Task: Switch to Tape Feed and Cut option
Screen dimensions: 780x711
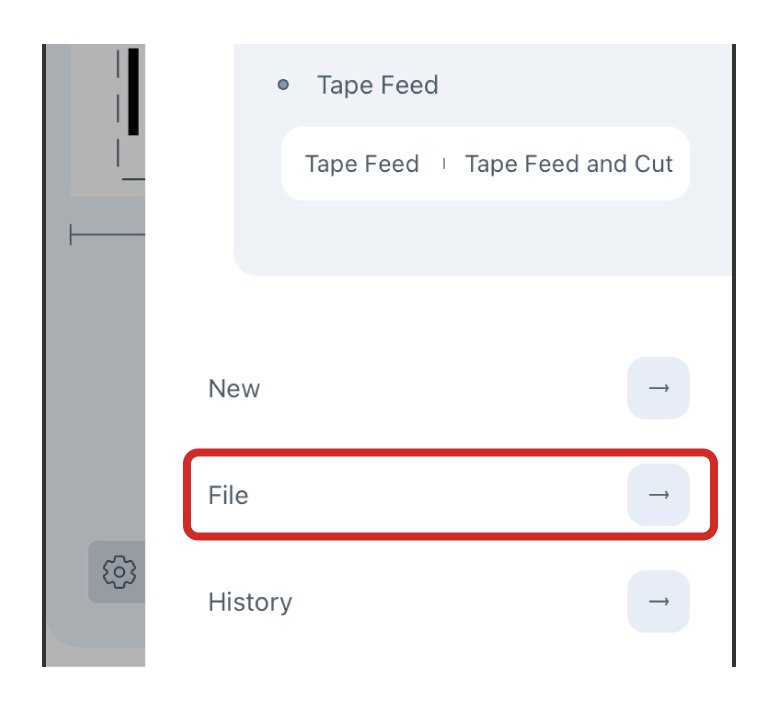Action: pyautogui.click(x=569, y=164)
